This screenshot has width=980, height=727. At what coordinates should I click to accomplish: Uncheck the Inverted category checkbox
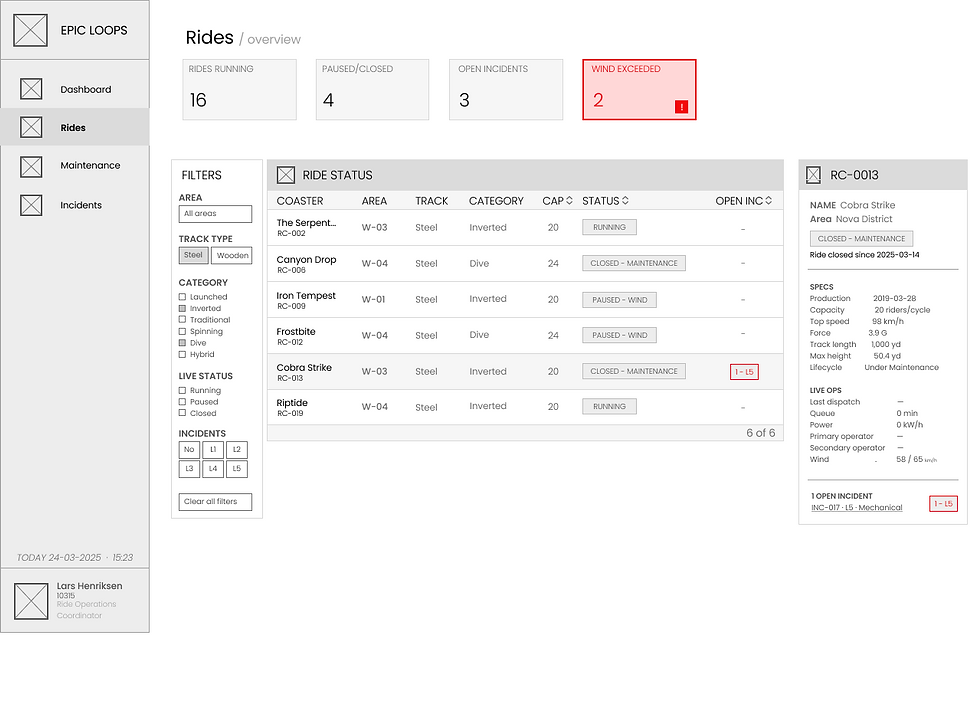182,308
